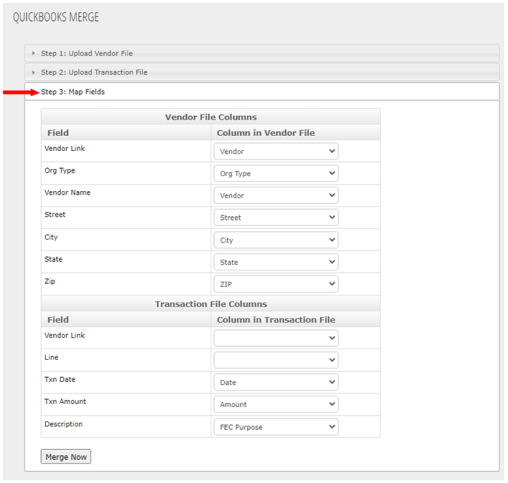Open the State column dropdown

[276, 262]
